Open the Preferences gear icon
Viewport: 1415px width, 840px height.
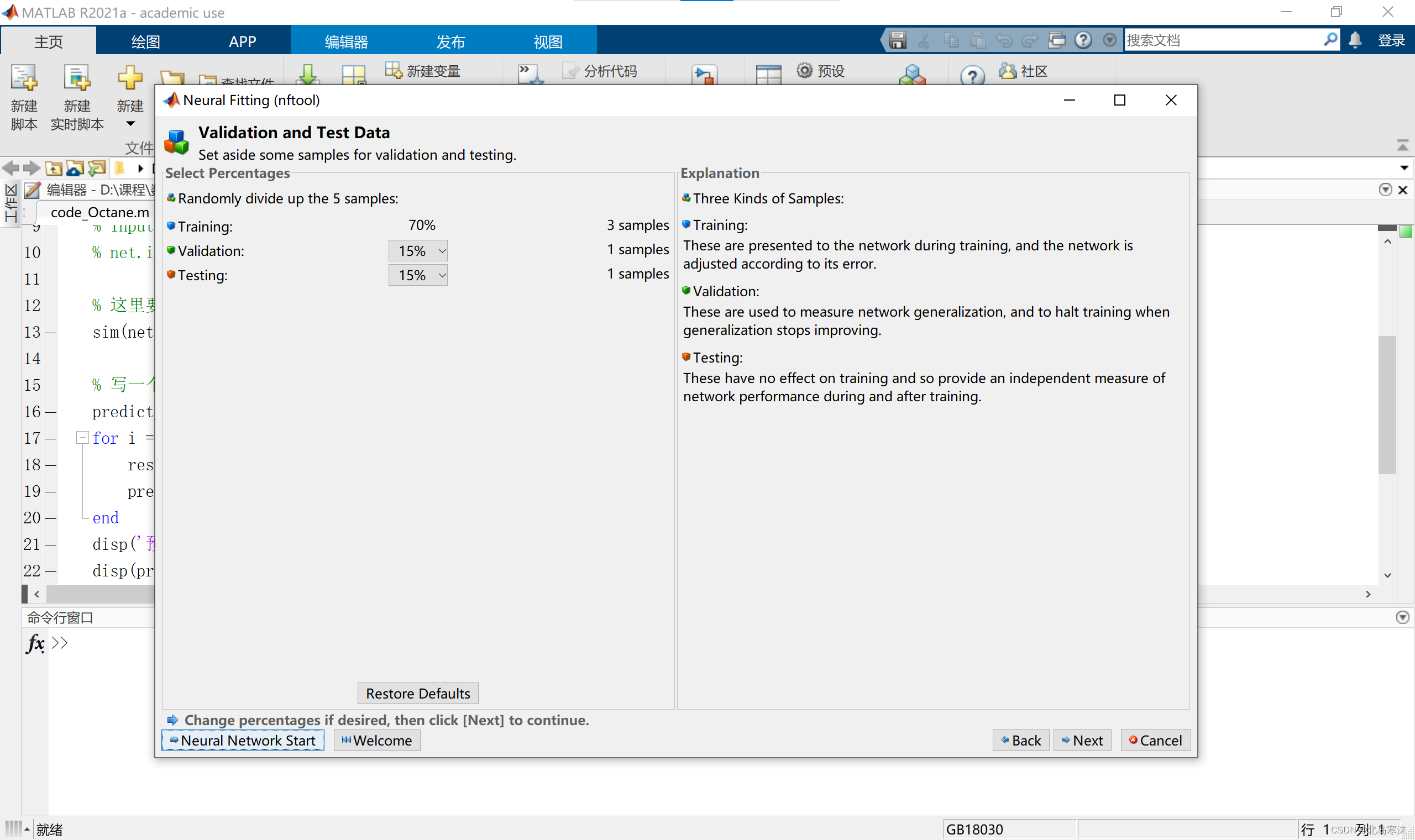click(x=804, y=71)
